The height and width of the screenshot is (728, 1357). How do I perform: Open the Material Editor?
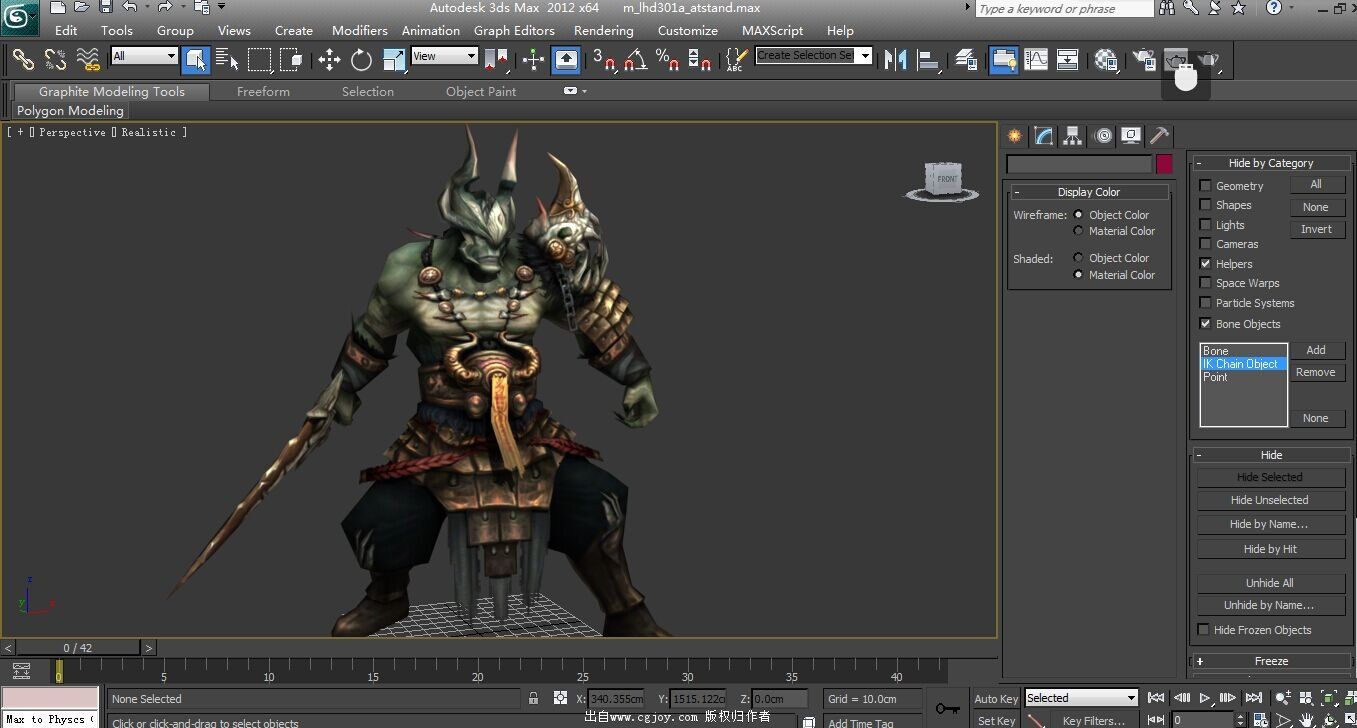click(x=1106, y=59)
